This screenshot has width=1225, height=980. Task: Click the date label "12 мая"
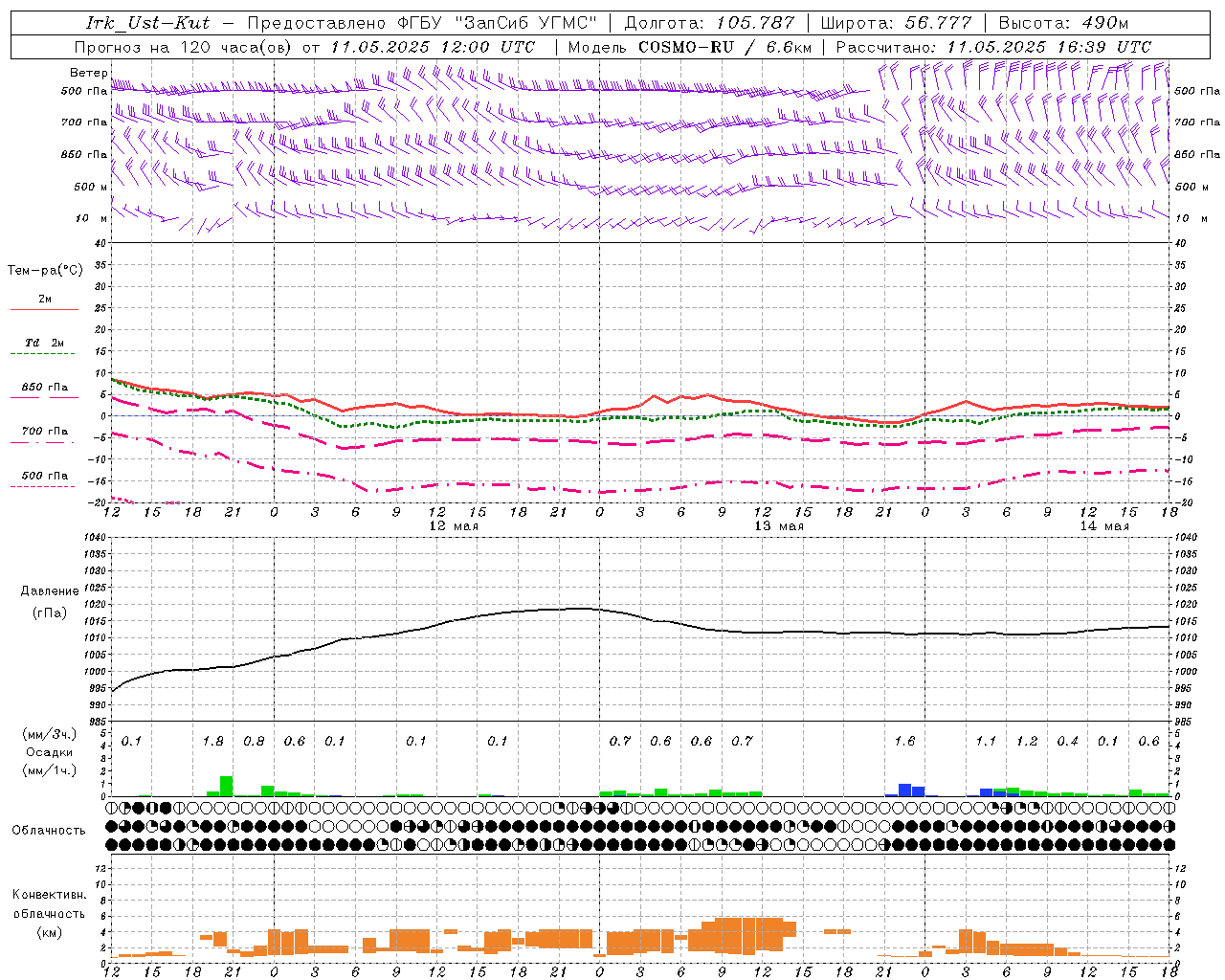[x=454, y=526]
